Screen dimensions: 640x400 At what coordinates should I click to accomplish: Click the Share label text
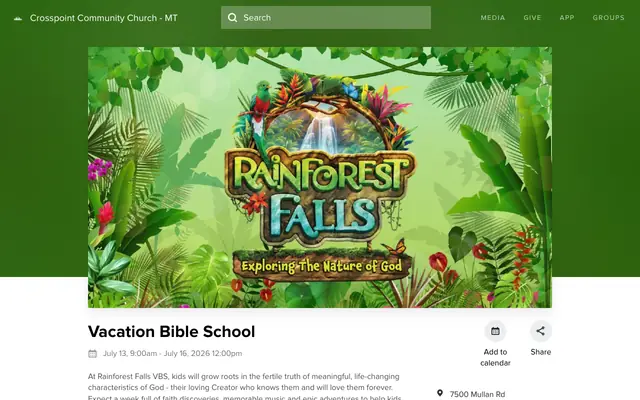click(x=540, y=352)
